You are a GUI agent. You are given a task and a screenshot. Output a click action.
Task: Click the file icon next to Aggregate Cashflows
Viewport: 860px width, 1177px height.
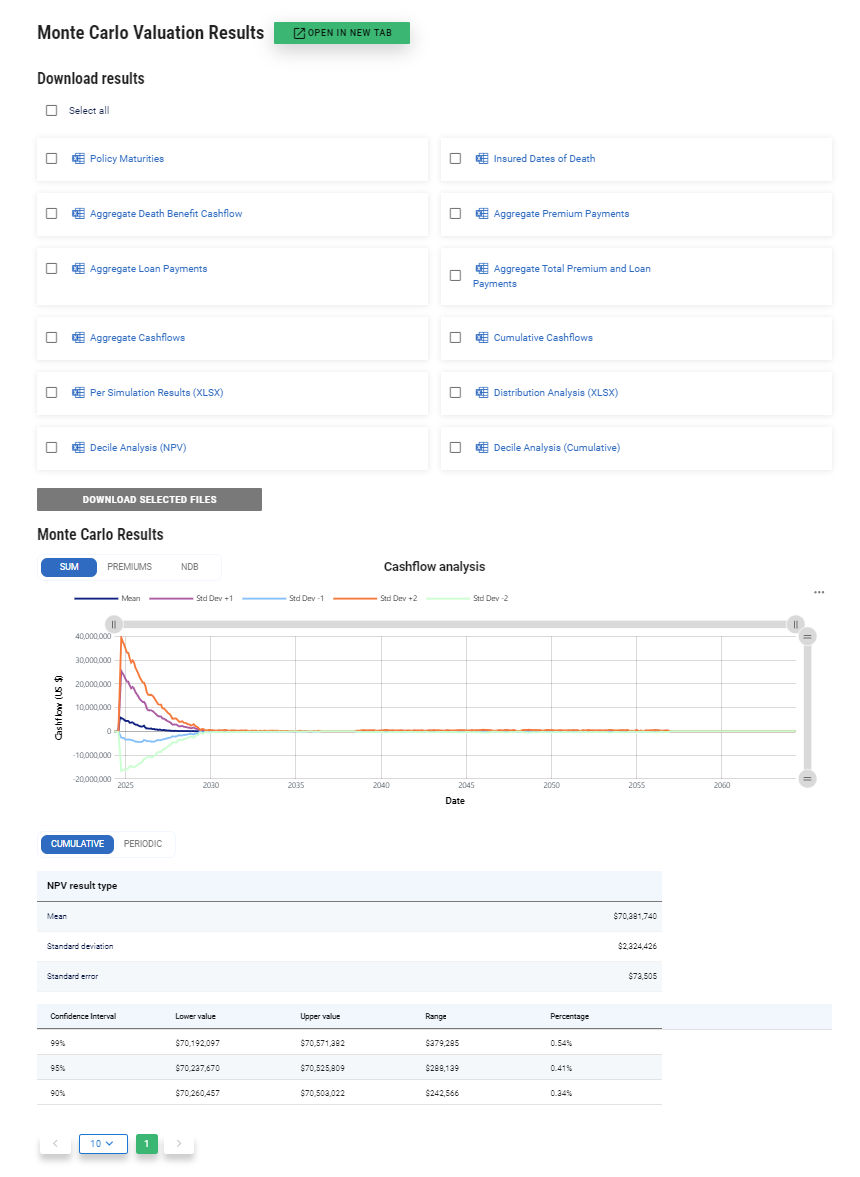click(78, 338)
